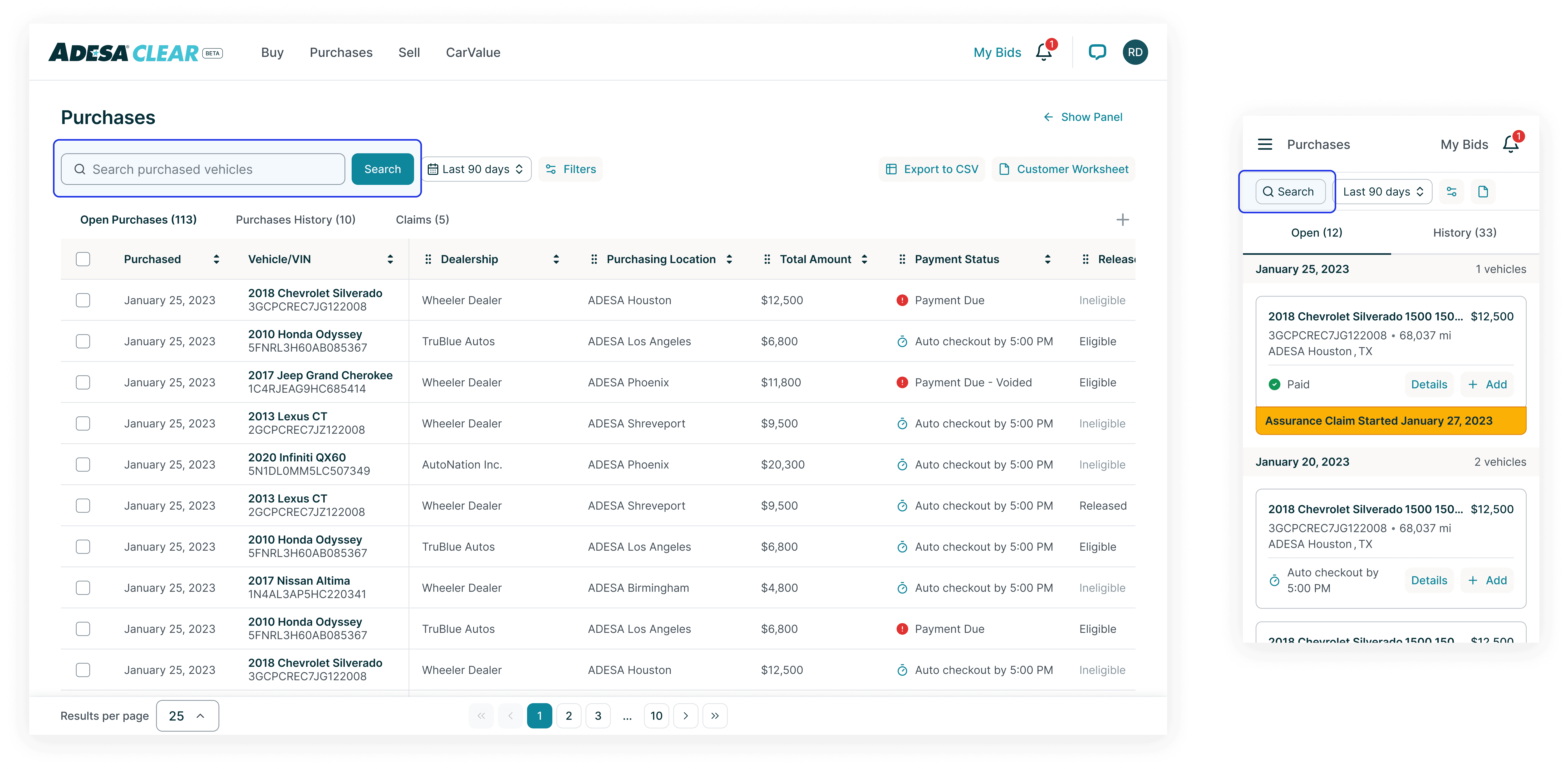Open Details for the Auto checkout Silverado card
Screen dimensions: 1568x769
(1429, 580)
